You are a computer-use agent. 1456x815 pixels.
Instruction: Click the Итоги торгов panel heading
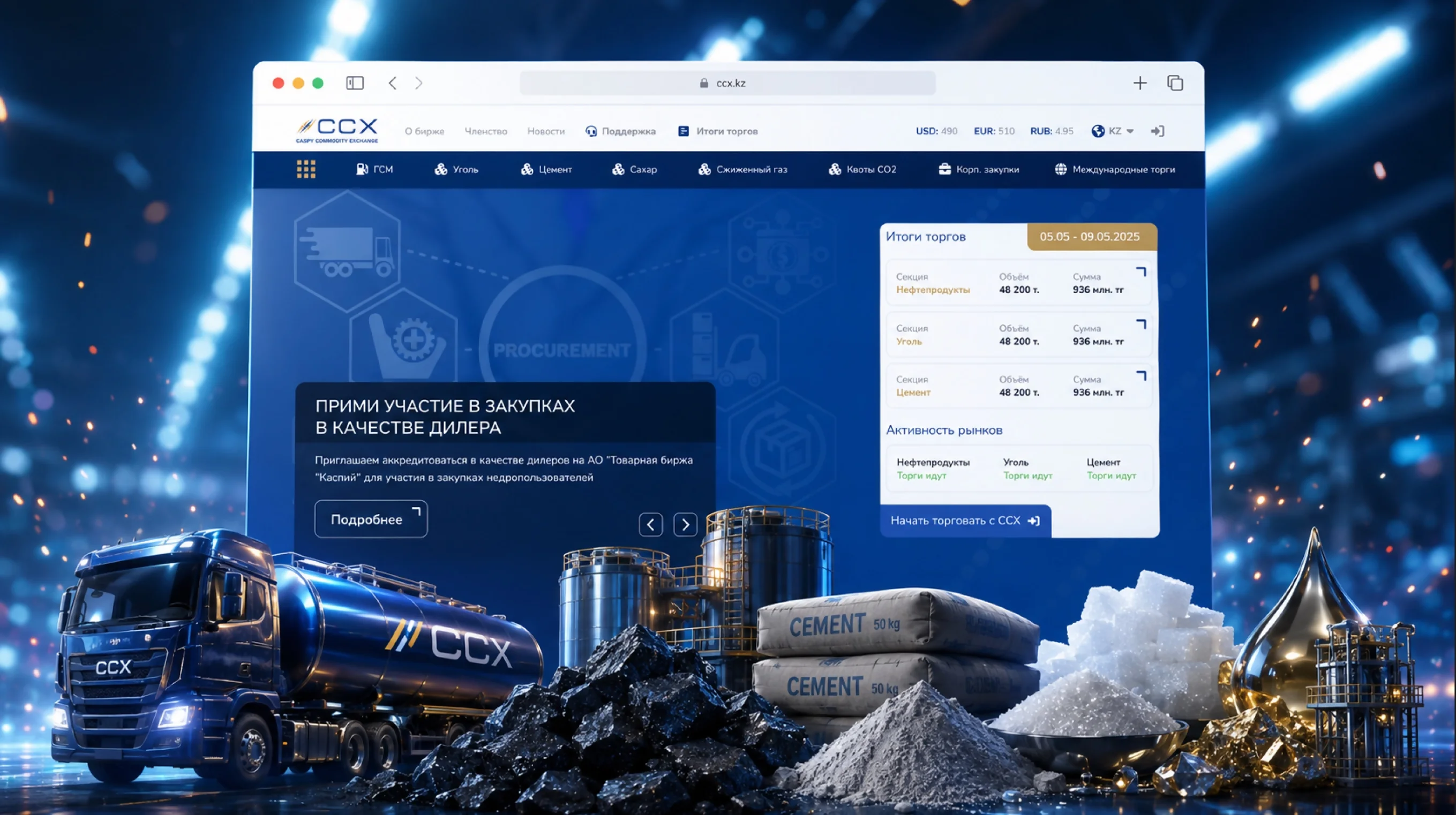coord(926,237)
